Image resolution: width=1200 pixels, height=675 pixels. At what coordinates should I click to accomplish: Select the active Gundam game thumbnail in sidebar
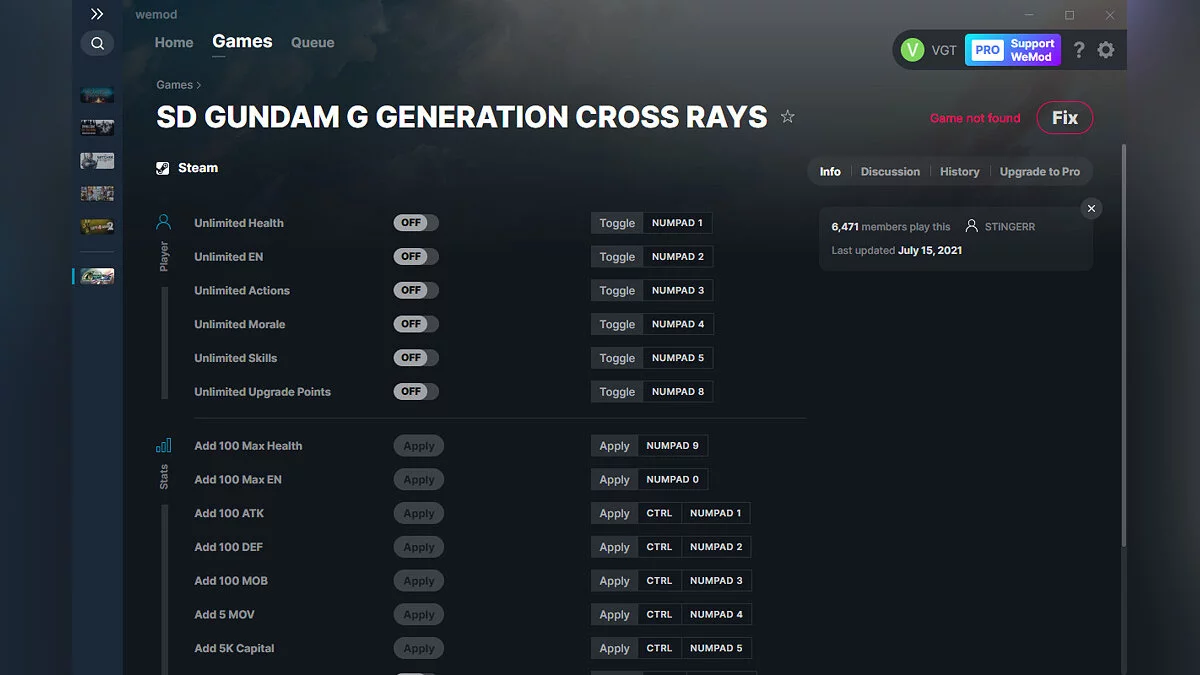click(97, 275)
